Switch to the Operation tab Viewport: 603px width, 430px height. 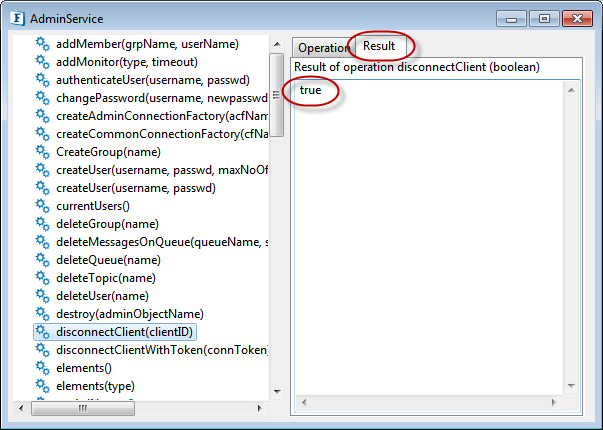[x=323, y=48]
